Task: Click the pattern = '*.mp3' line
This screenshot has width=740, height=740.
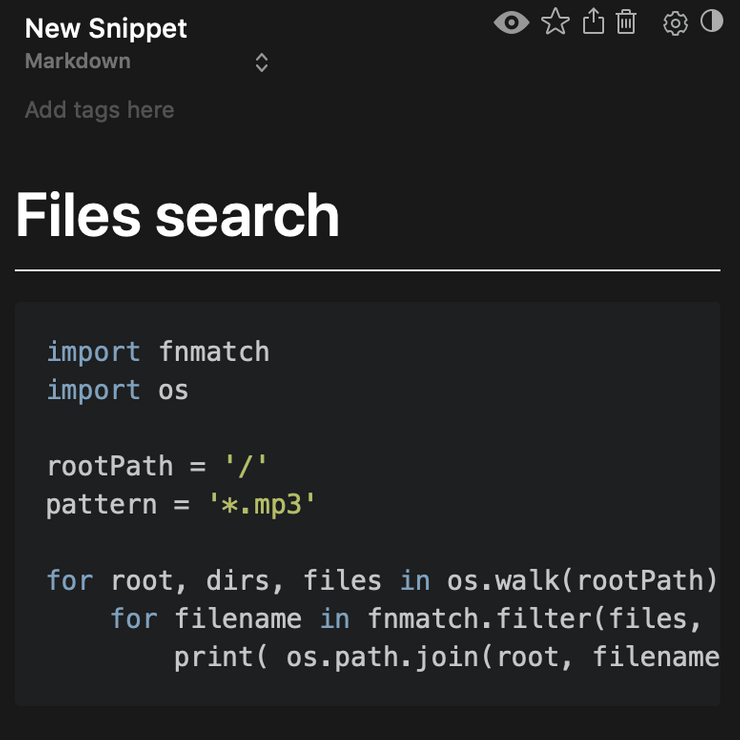Action: pyautogui.click(x=181, y=505)
